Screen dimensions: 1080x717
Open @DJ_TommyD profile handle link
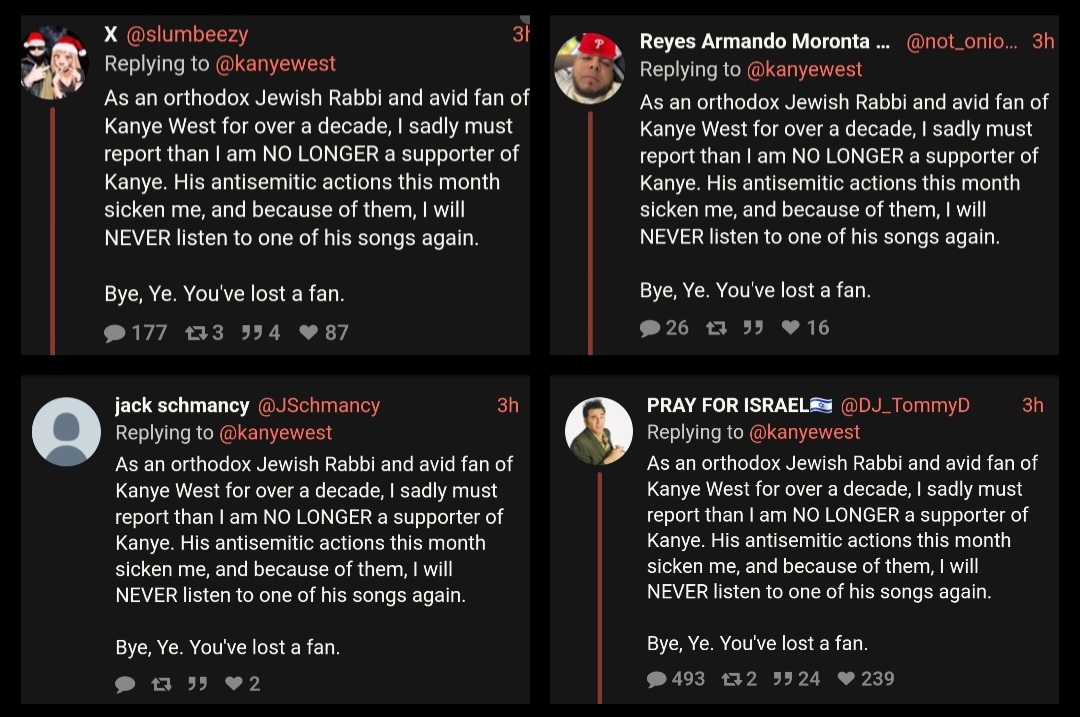905,406
